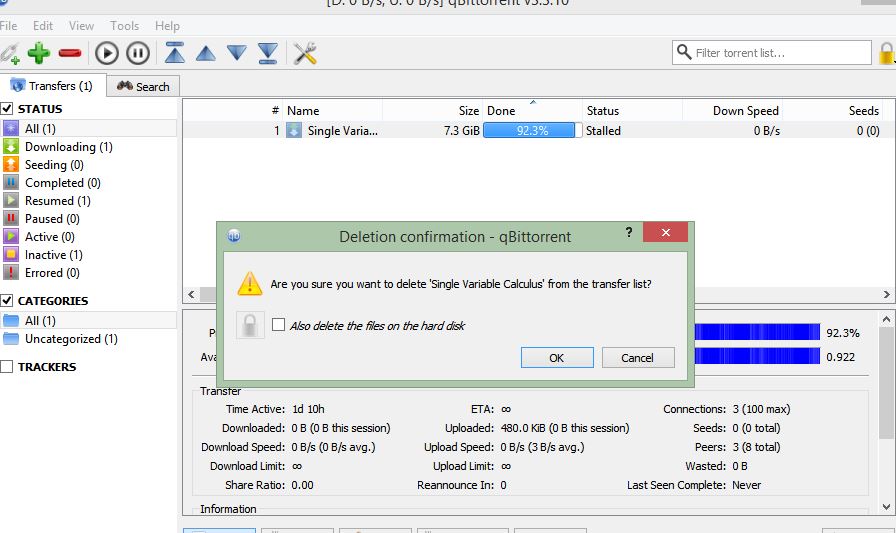Screen dimensions: 896x533
Task: Click the blue downloaded pieces bar showing 92.3%
Action: pos(757,332)
